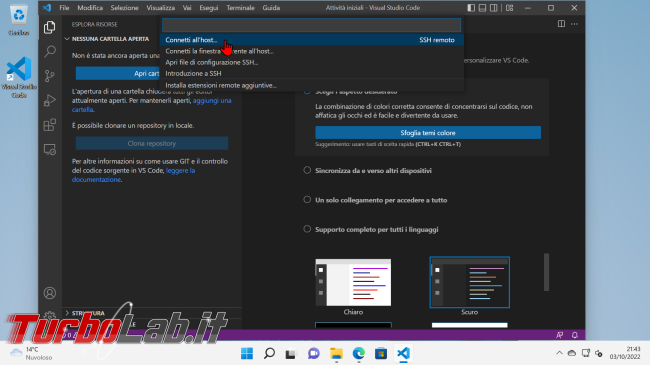Open the File menu
650x365 pixels.
point(64,8)
